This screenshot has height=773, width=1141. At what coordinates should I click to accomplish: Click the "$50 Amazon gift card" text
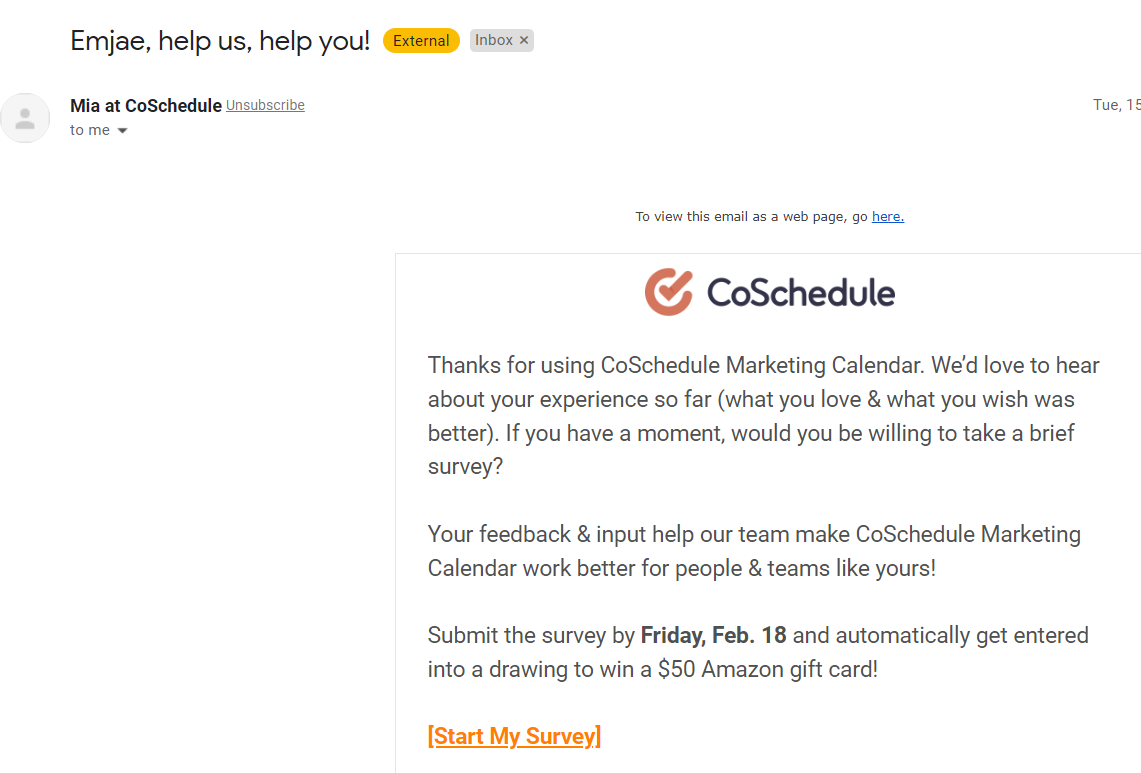point(766,669)
